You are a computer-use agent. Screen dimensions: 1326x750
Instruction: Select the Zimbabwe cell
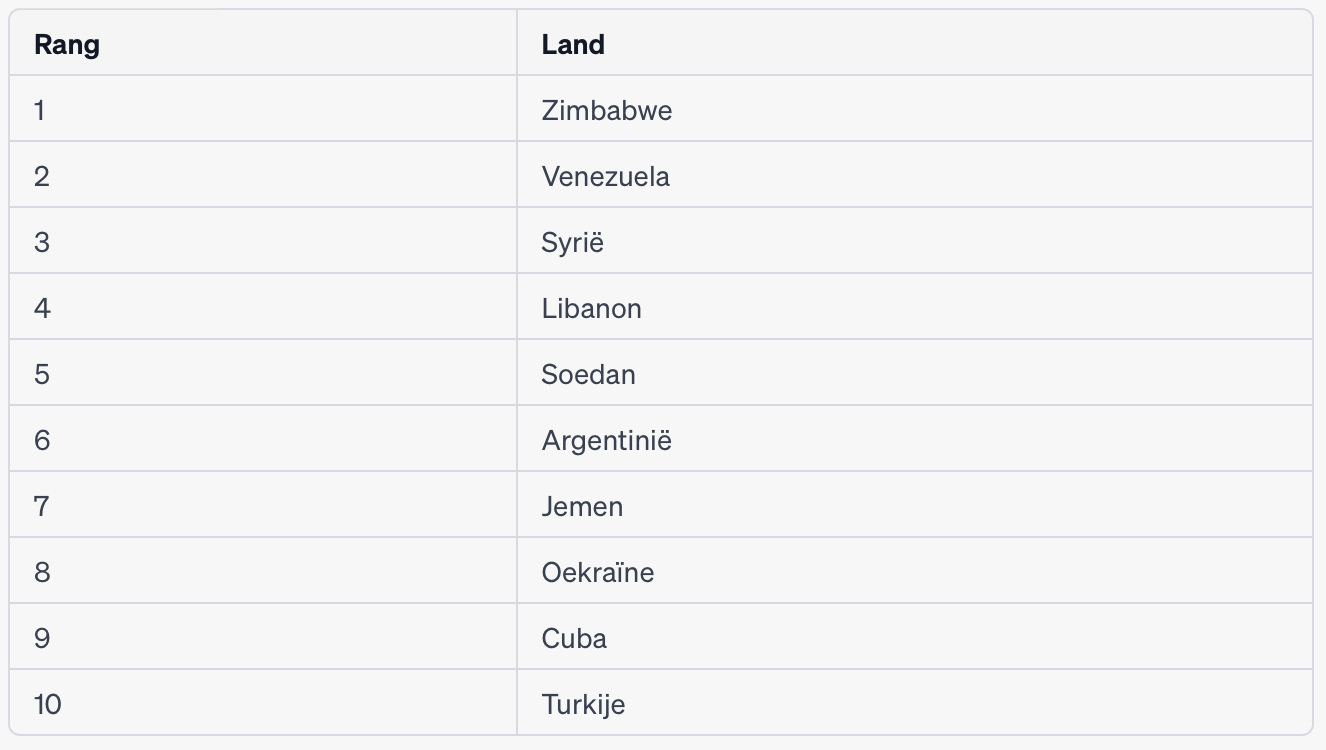pos(607,110)
